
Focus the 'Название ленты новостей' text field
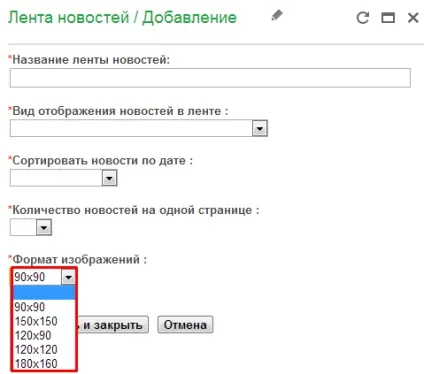pyautogui.click(x=210, y=78)
